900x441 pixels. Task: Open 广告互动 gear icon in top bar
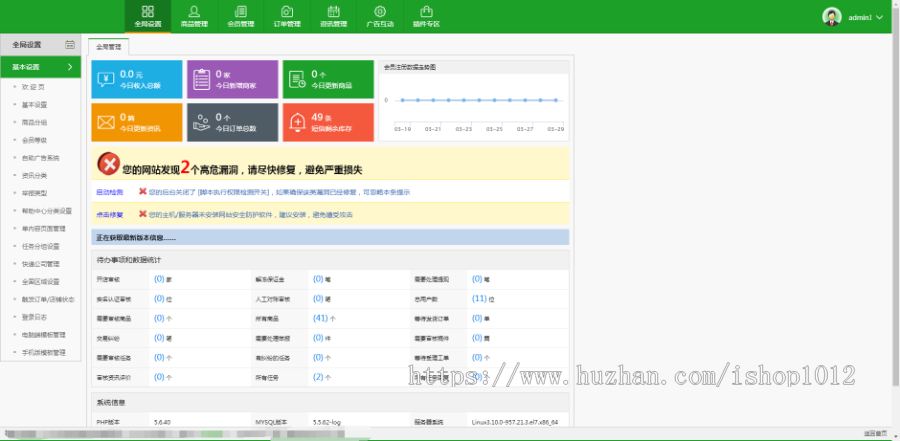coord(380,11)
